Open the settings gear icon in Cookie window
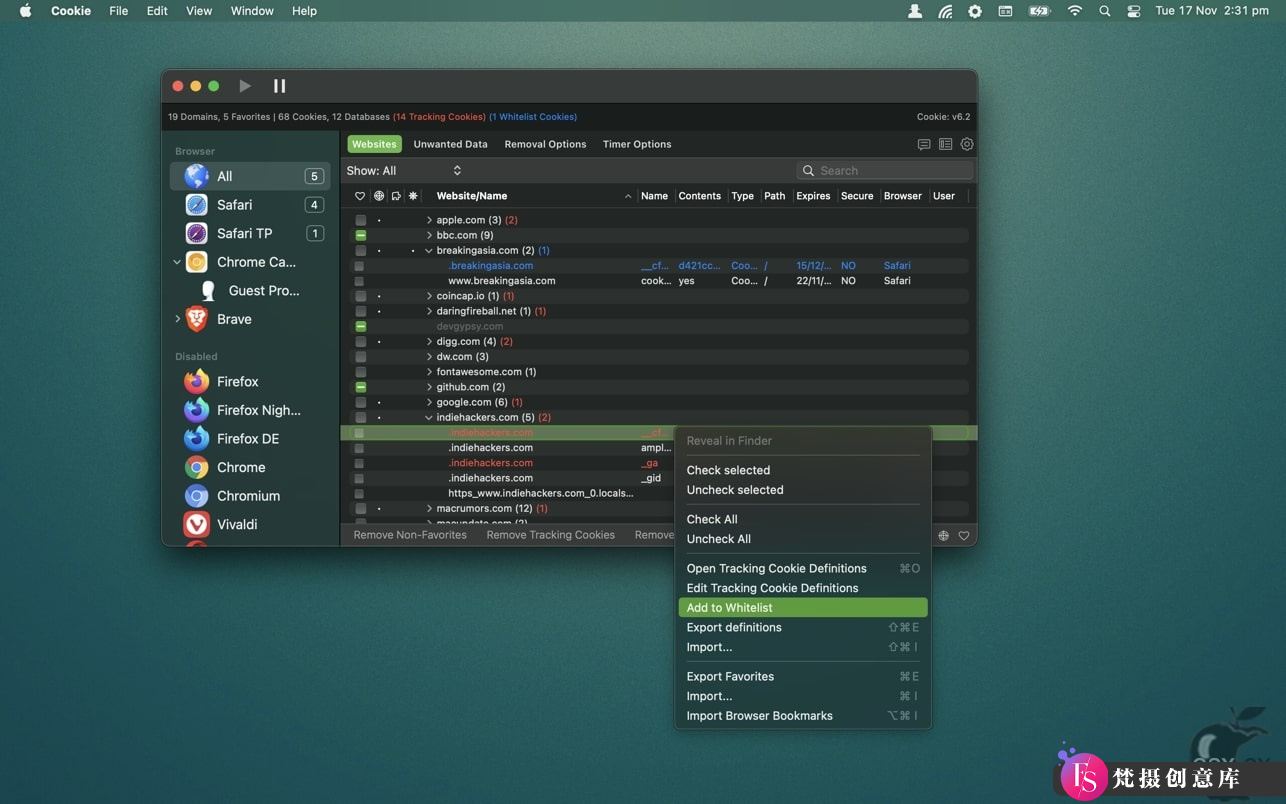Image resolution: width=1286 pixels, height=804 pixels. pos(967,144)
